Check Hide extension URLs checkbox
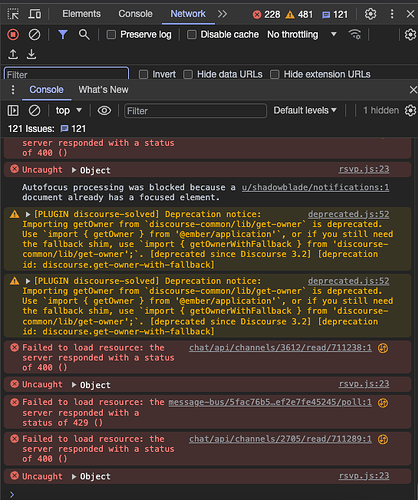This screenshot has height=500, width=418. pos(275,74)
